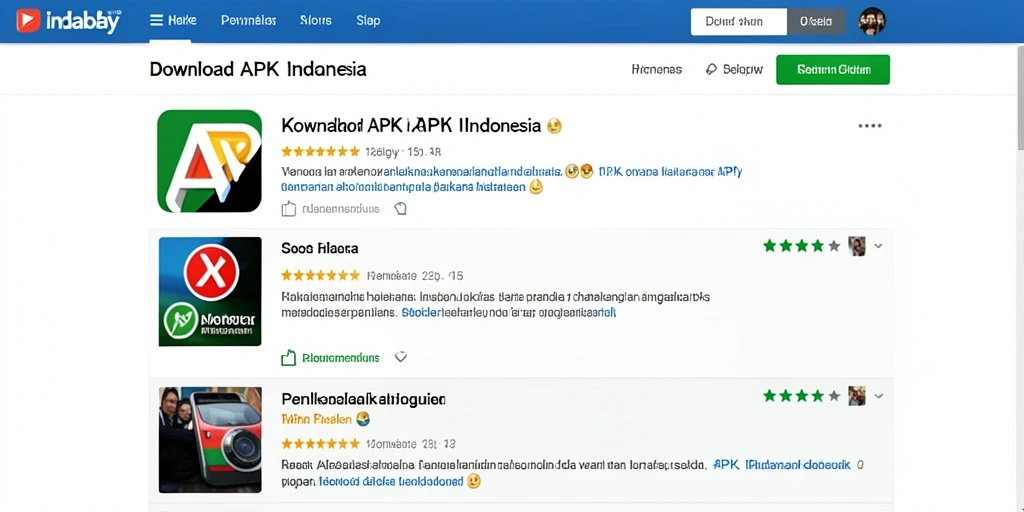Open the camera app thumbnail in third listing
The height and width of the screenshot is (512, 1024).
210,440
